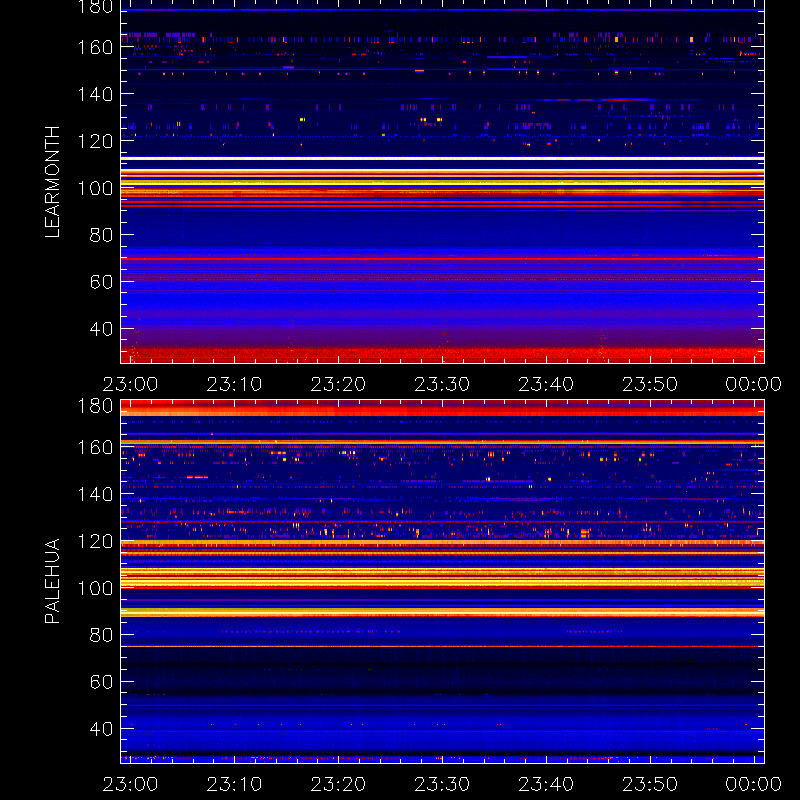The height and width of the screenshot is (800, 800).
Task: Select 40 label on Learmonth frequency axis
Action: point(101,329)
